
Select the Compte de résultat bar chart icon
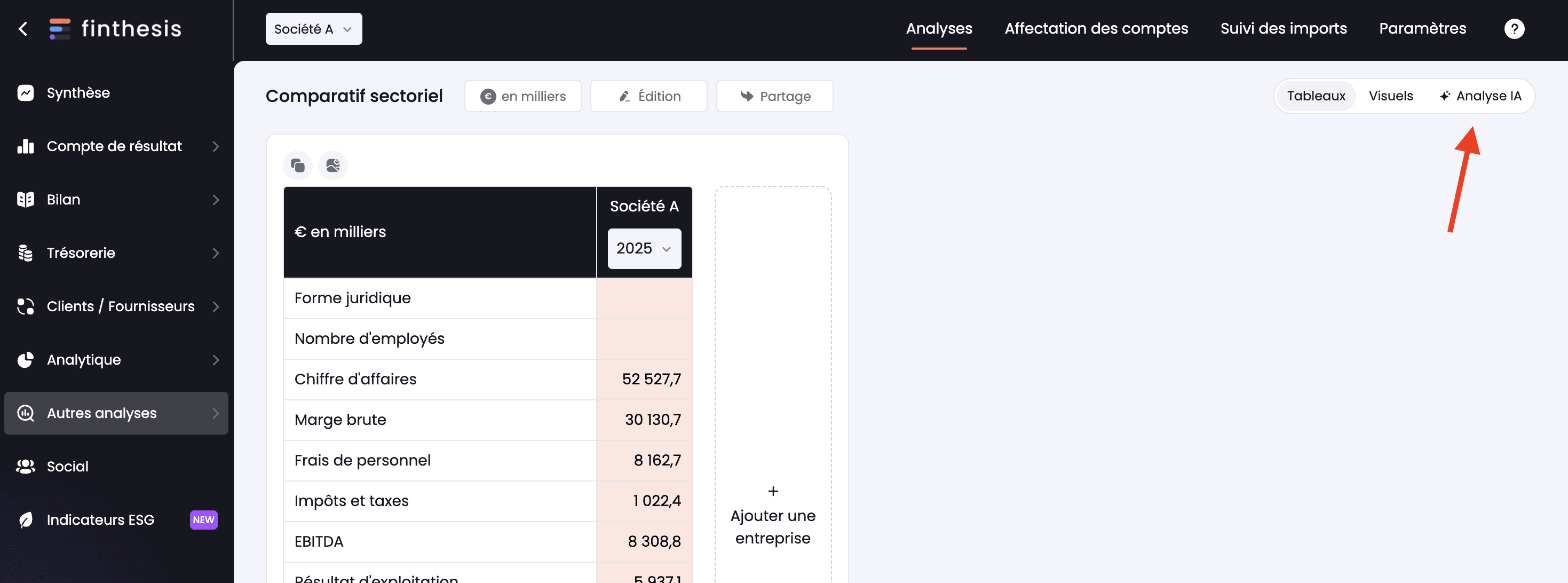pyautogui.click(x=26, y=146)
